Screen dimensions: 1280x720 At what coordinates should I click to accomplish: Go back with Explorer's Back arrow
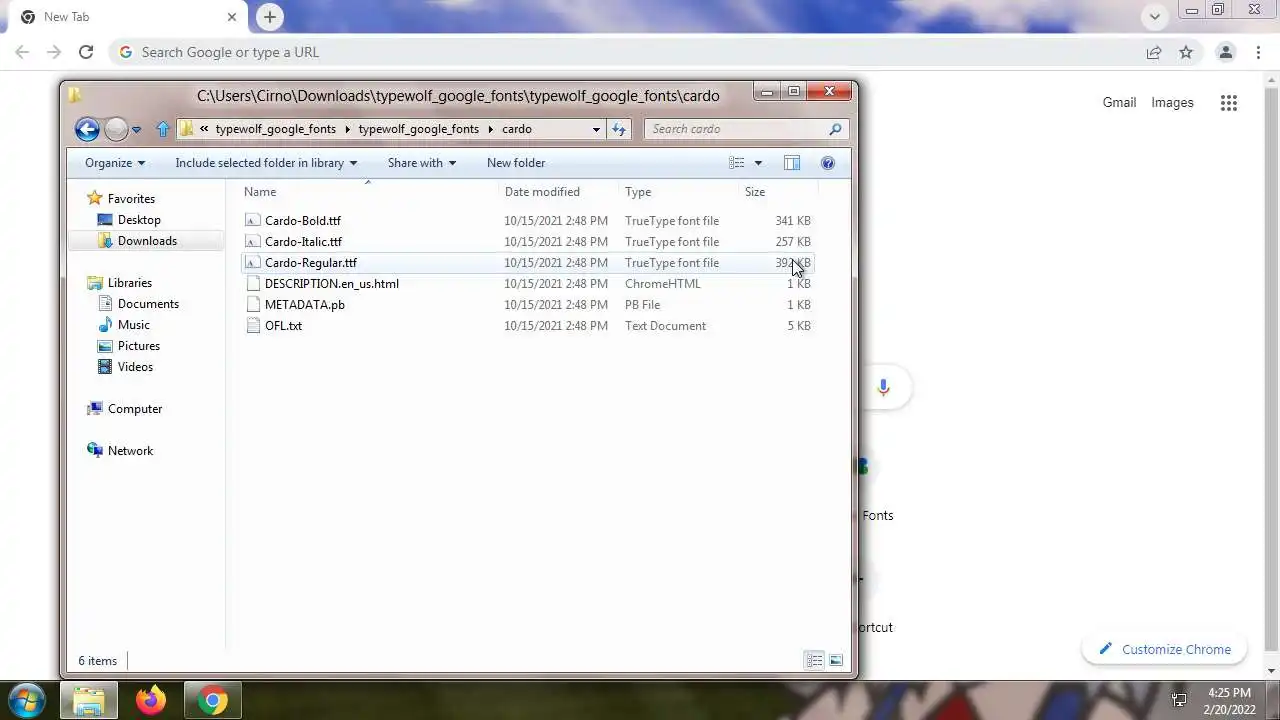click(x=87, y=129)
